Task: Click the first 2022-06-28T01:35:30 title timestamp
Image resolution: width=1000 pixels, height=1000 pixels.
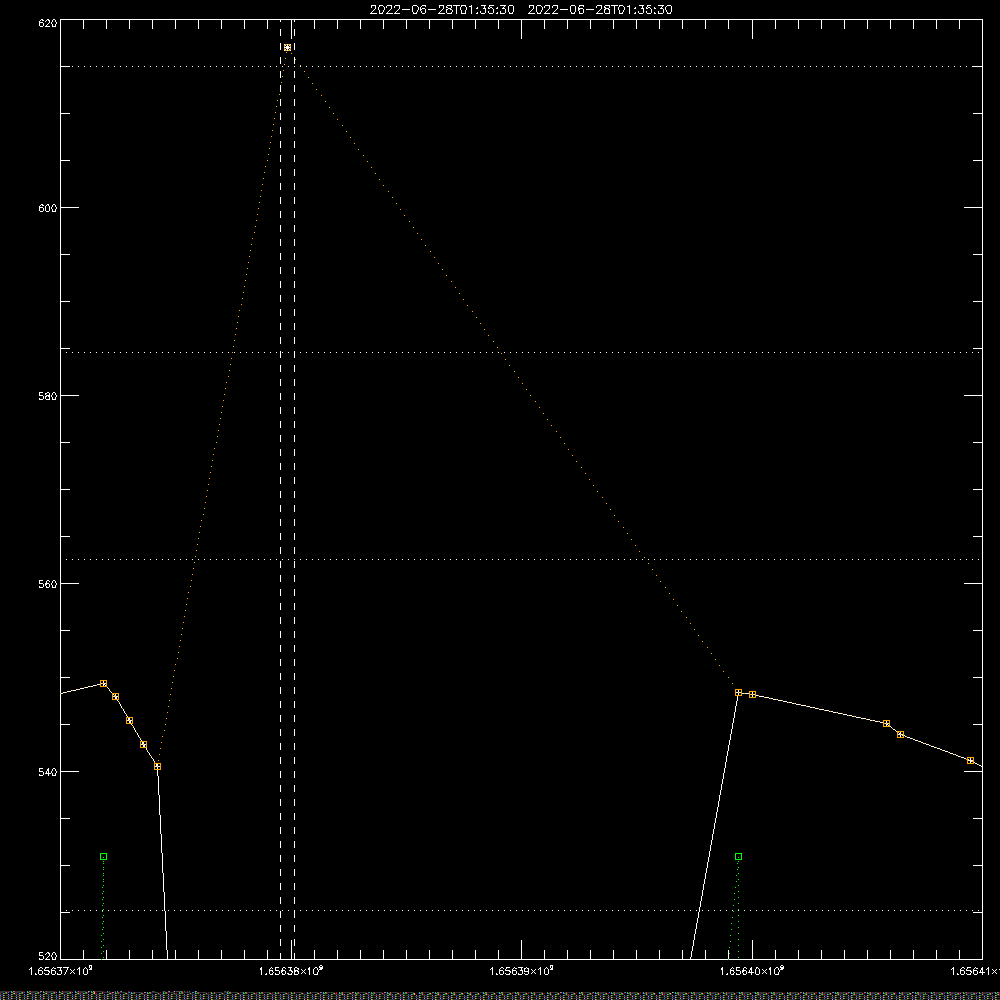Action: click(442, 10)
